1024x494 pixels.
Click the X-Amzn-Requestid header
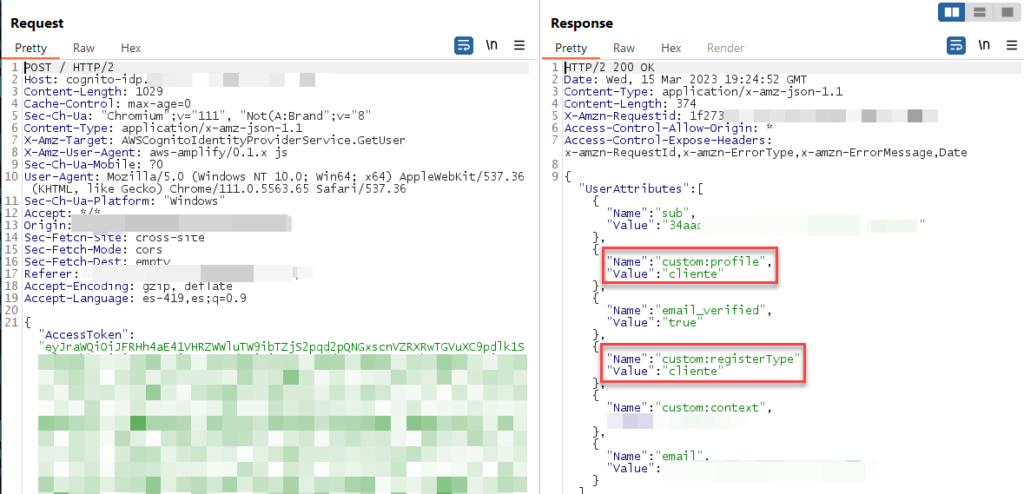[x=750, y=116]
